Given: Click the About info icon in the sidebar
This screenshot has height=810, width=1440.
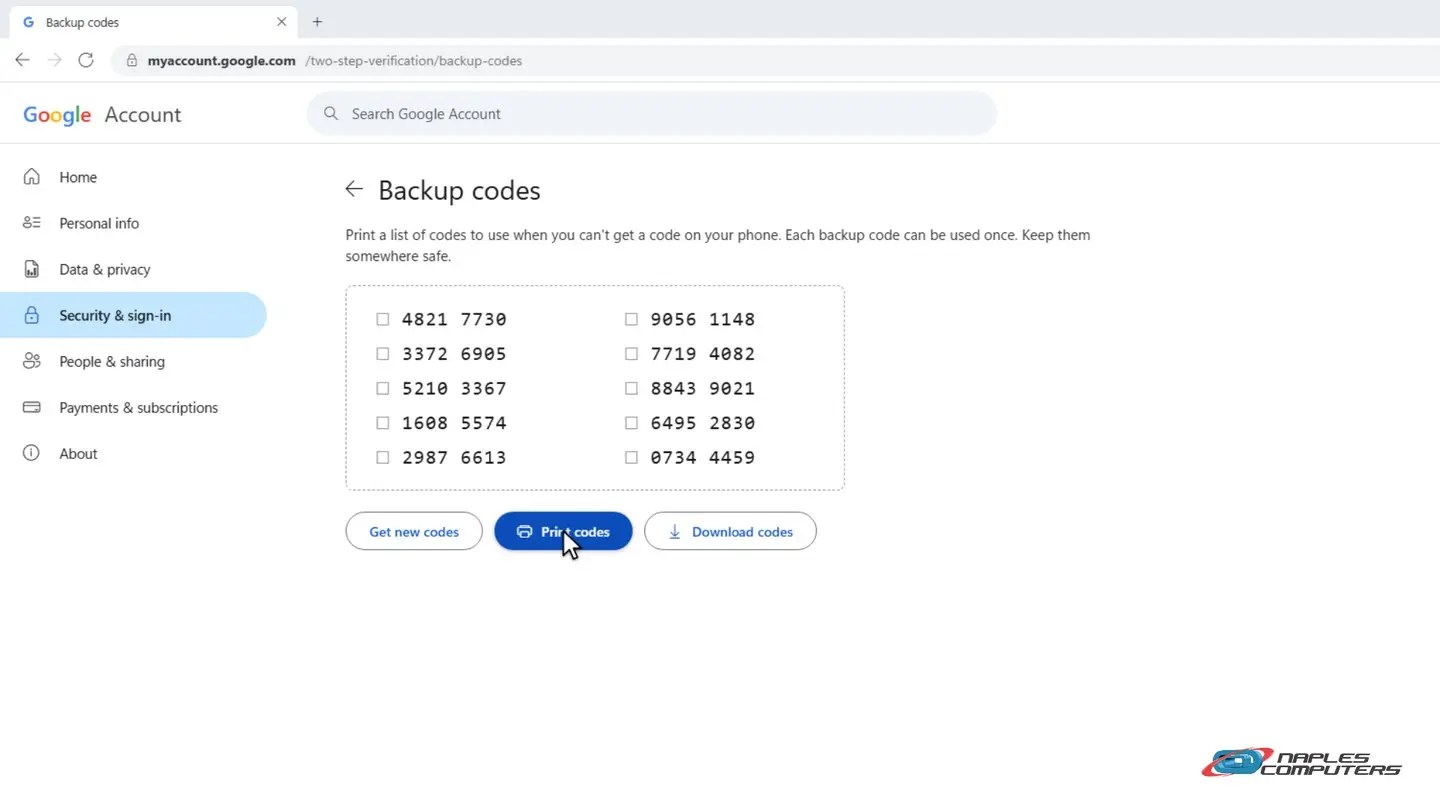Looking at the screenshot, I should pos(32,453).
